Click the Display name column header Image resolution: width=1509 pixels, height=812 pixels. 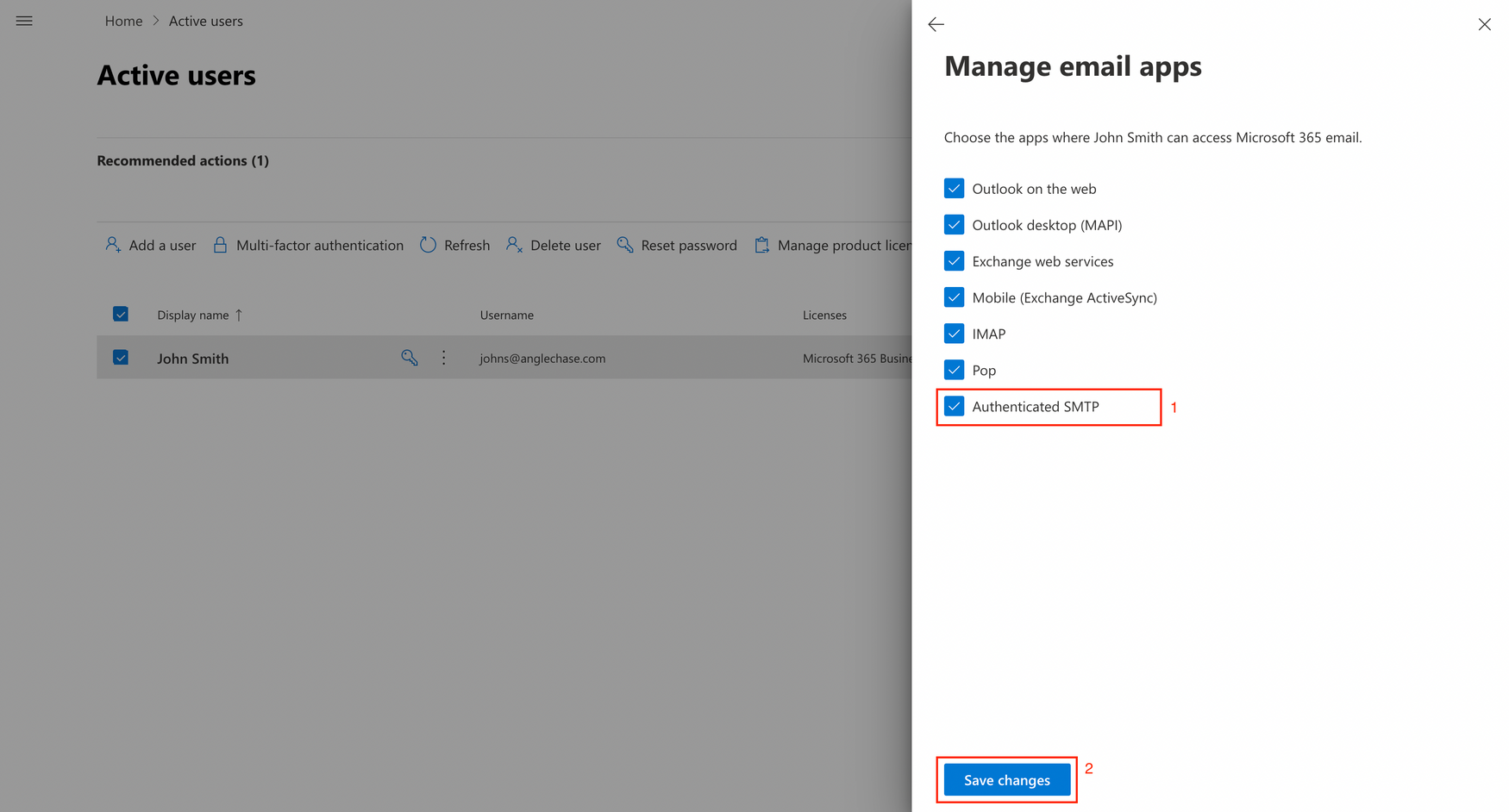(193, 315)
